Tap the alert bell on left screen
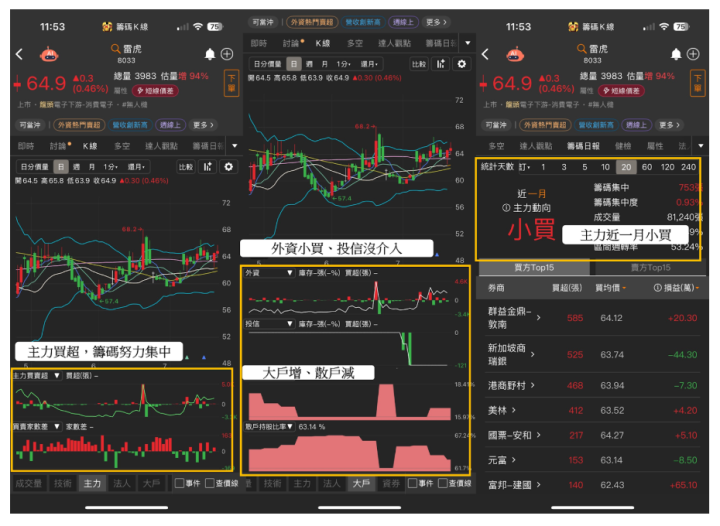This screenshot has height=526, width=720. pyautogui.click(x=210, y=54)
